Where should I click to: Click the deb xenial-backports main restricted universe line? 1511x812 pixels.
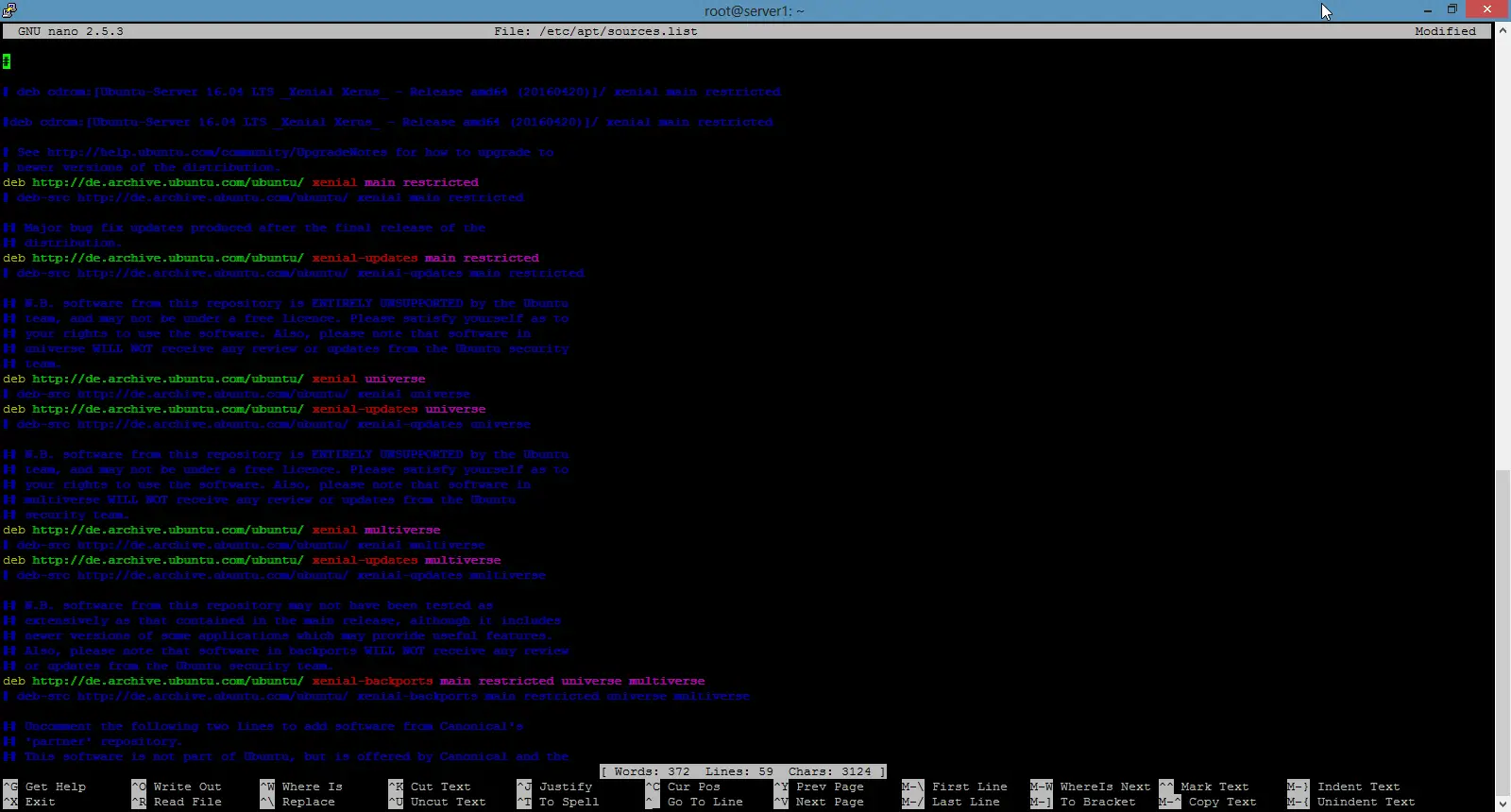[x=354, y=681]
